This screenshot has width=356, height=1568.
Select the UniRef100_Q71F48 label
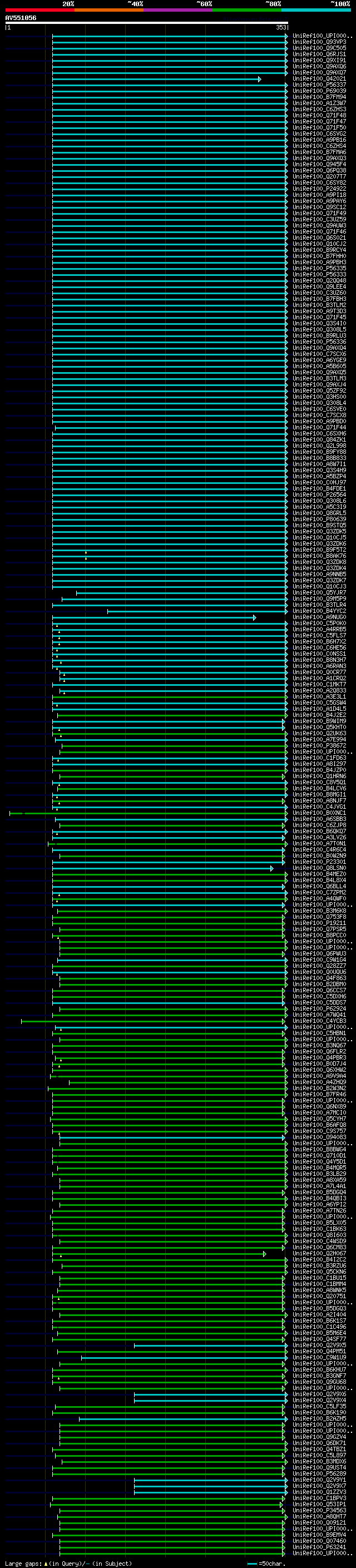point(319,115)
